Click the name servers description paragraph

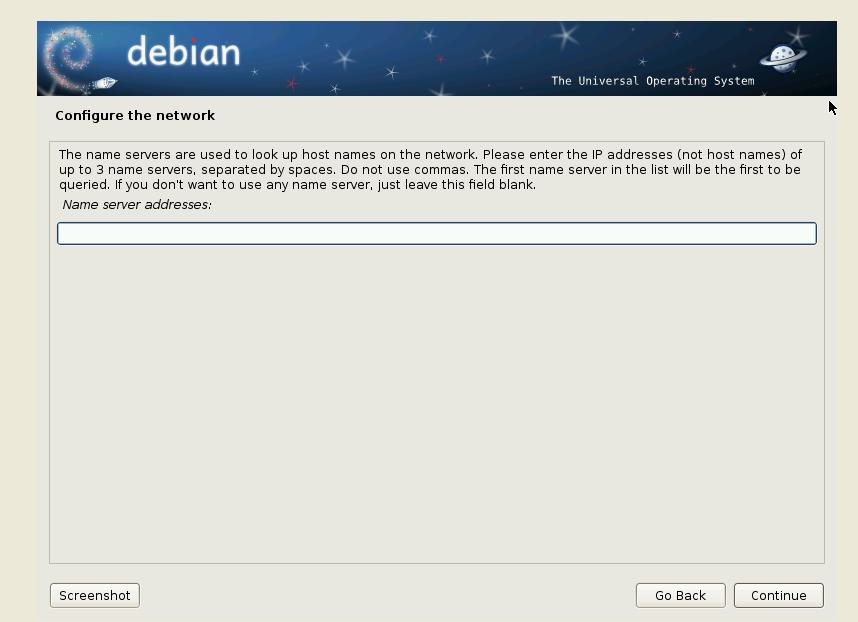(430, 170)
